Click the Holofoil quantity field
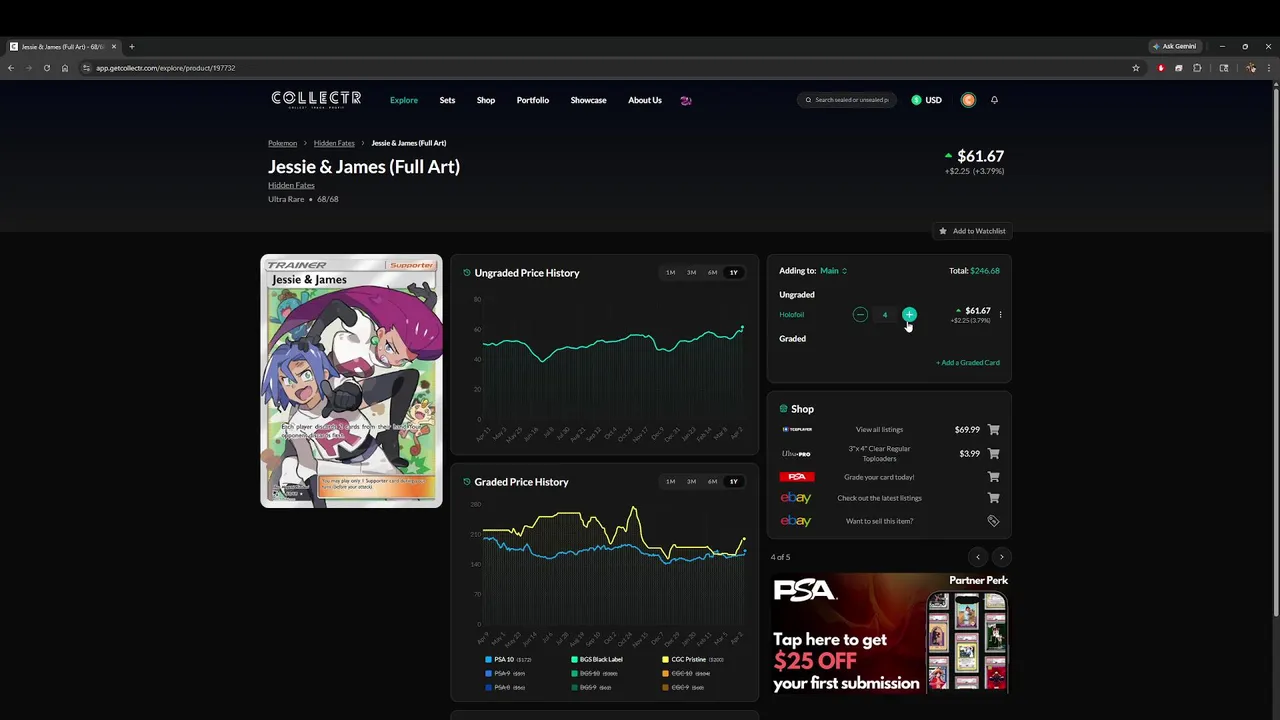This screenshot has width=1280, height=720. tap(885, 315)
